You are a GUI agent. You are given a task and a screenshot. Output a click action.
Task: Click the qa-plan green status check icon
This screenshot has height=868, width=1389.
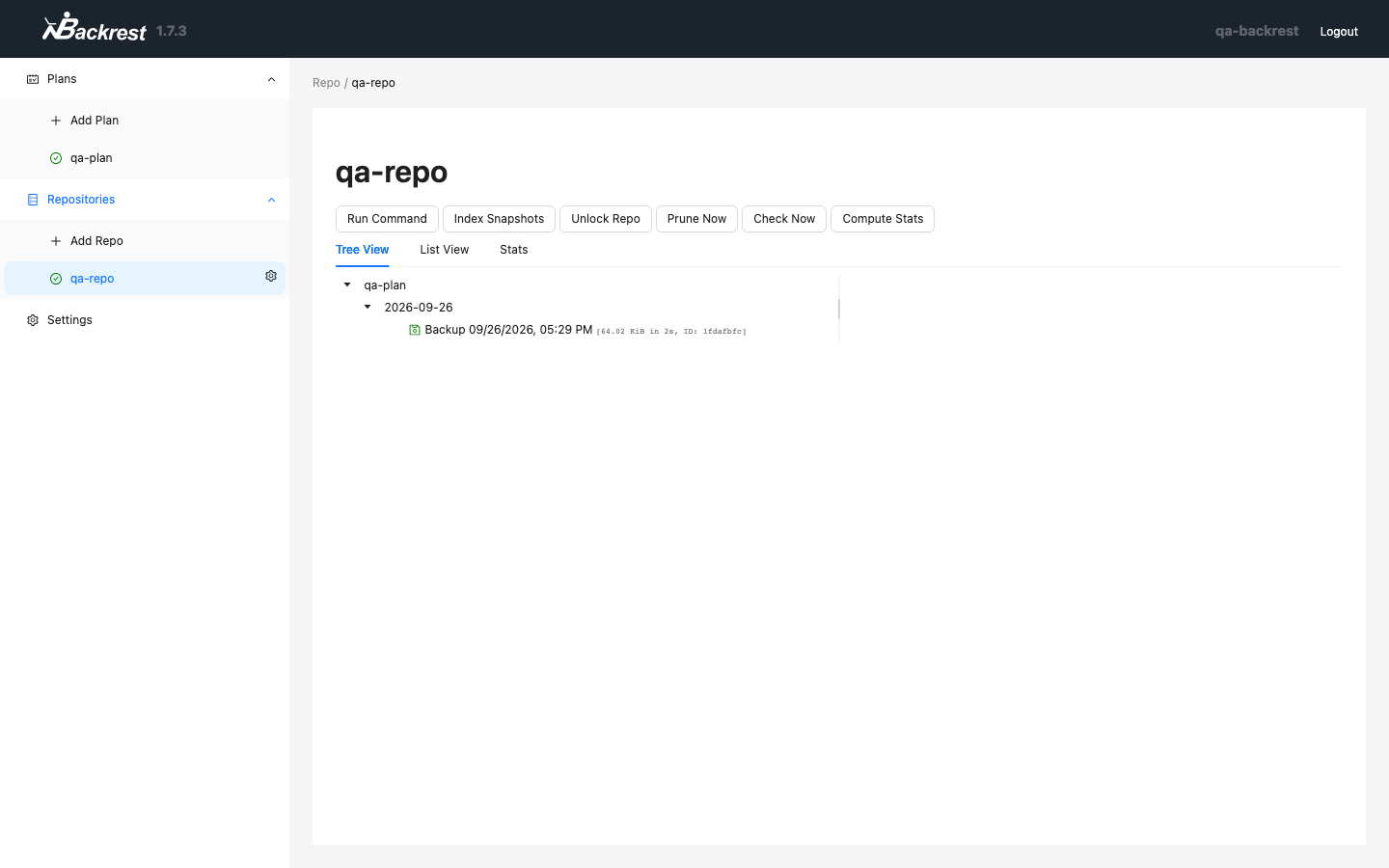click(56, 158)
